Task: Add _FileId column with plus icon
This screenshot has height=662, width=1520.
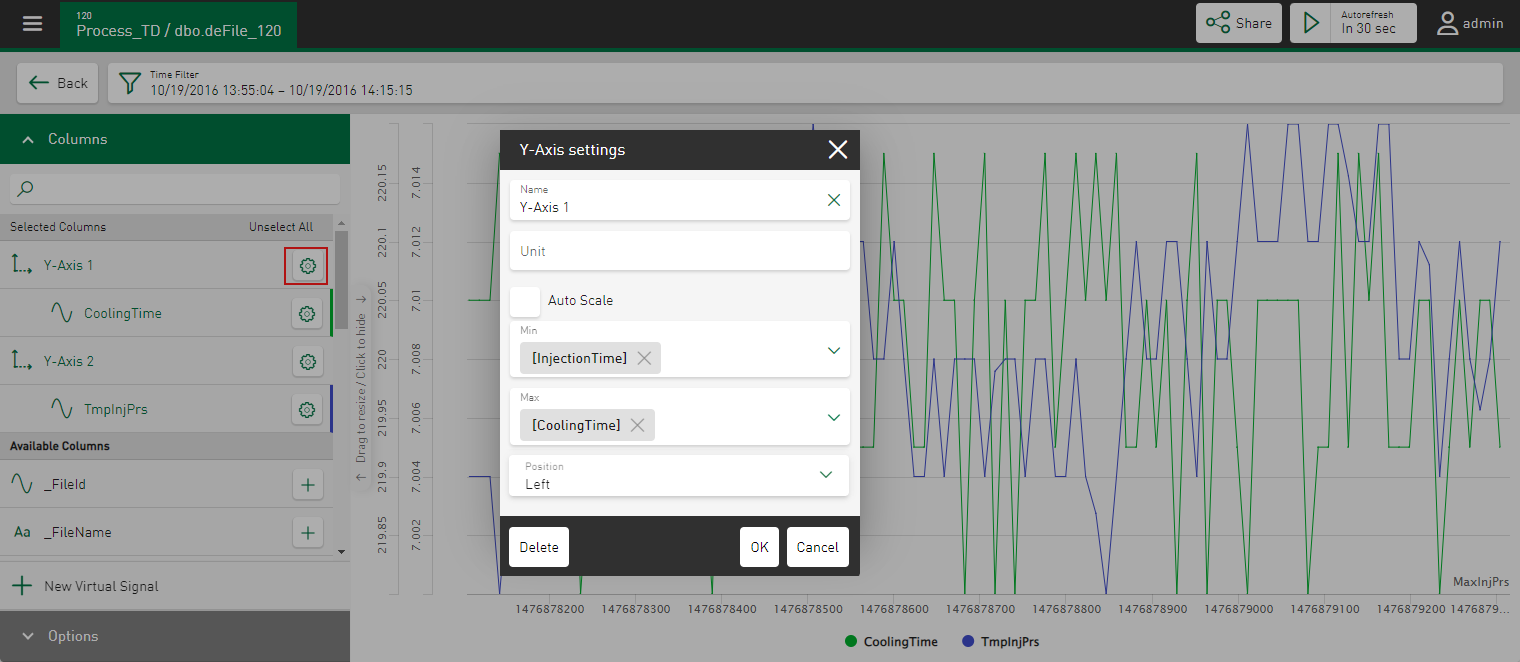Action: tap(307, 485)
